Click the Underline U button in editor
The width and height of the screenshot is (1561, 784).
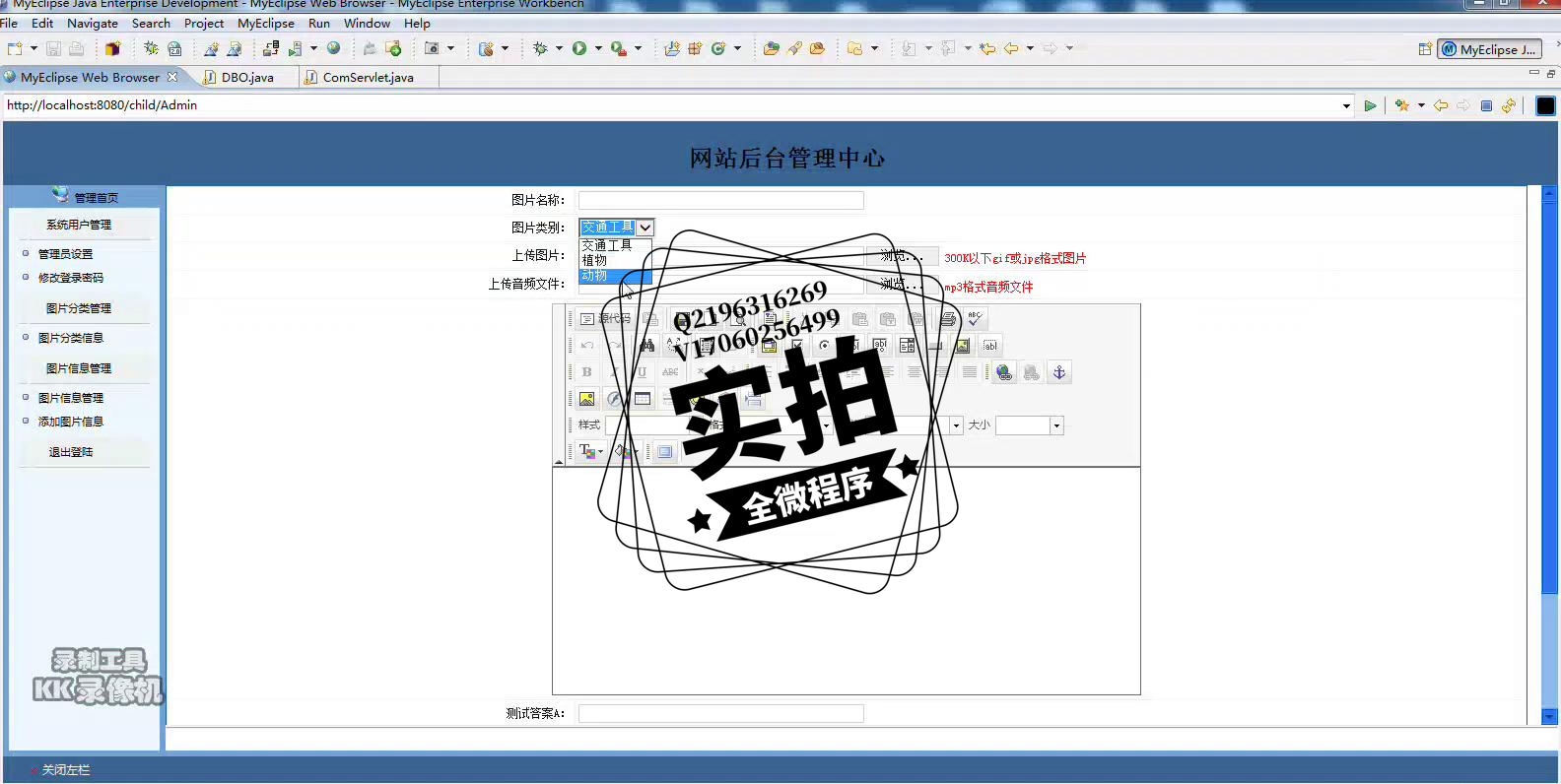(x=642, y=372)
